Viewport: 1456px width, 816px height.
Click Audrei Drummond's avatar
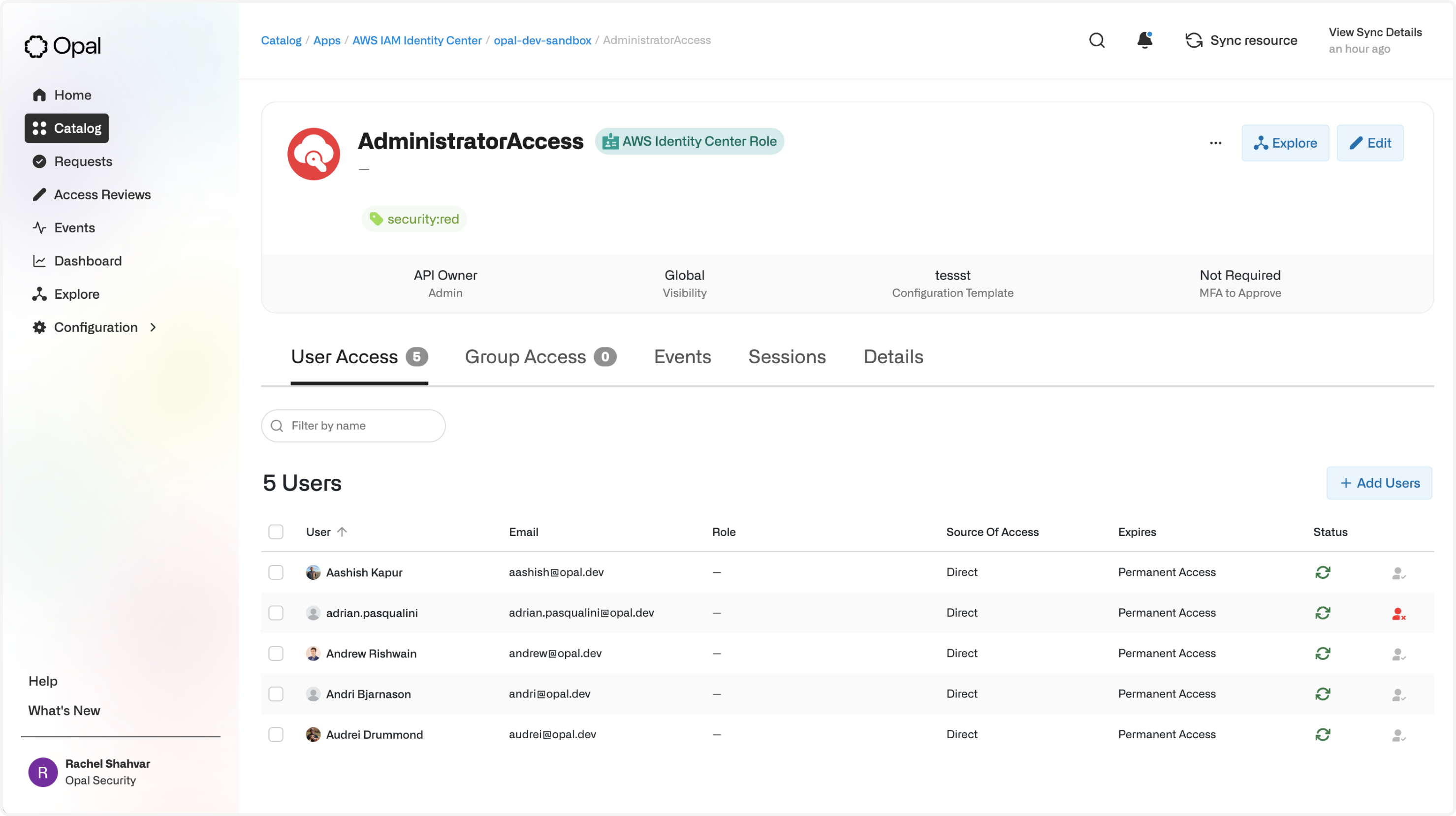tap(313, 735)
